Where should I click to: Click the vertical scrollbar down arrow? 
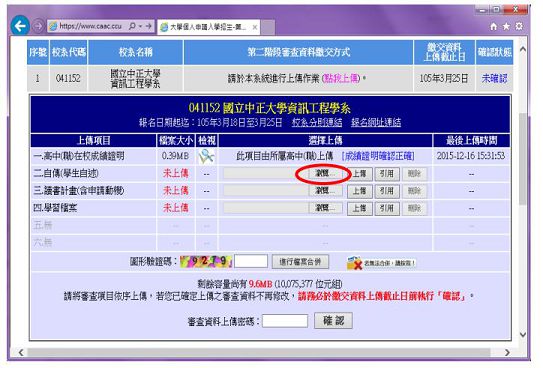click(x=523, y=335)
